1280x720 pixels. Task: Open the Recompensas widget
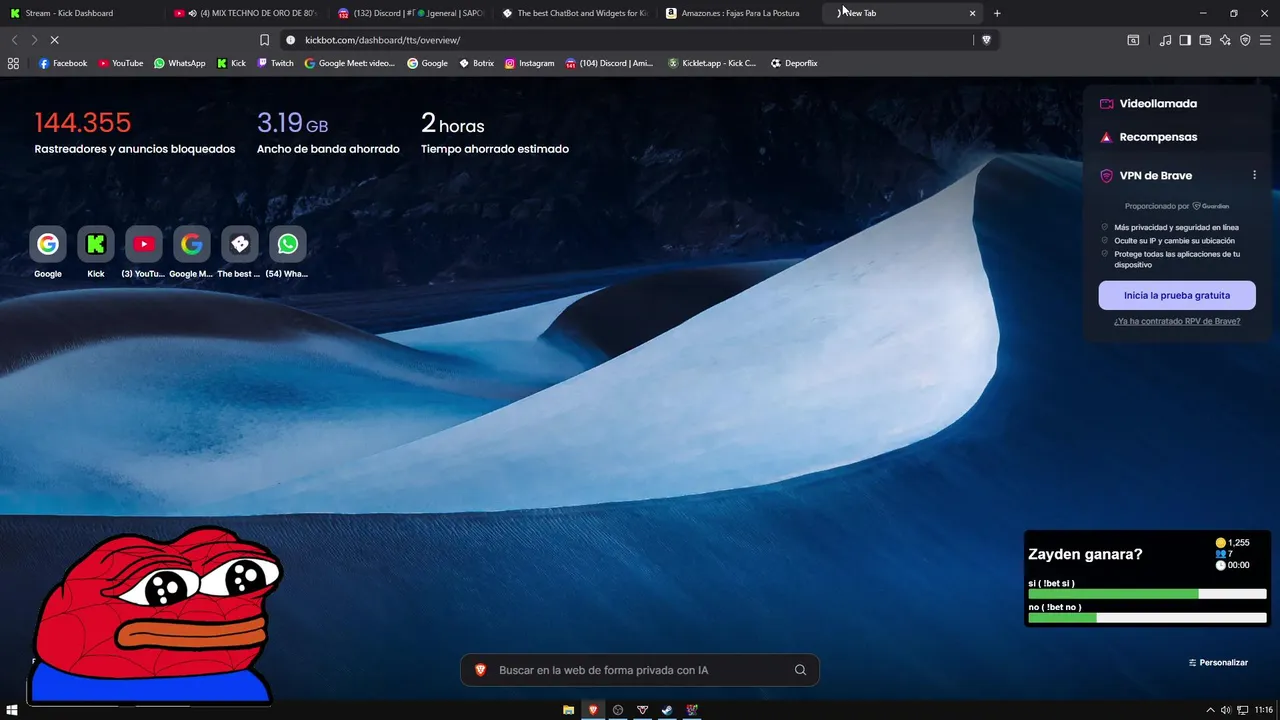1148,137
